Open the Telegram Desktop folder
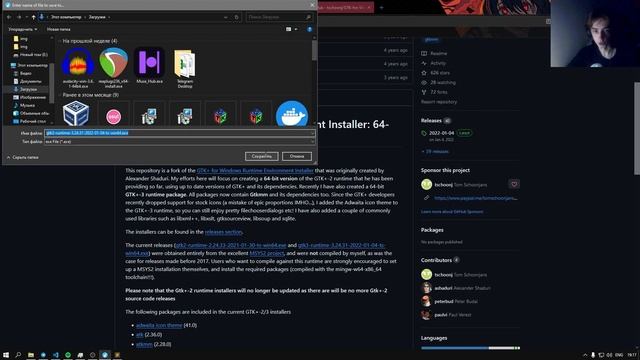The image size is (640, 360). tap(185, 68)
